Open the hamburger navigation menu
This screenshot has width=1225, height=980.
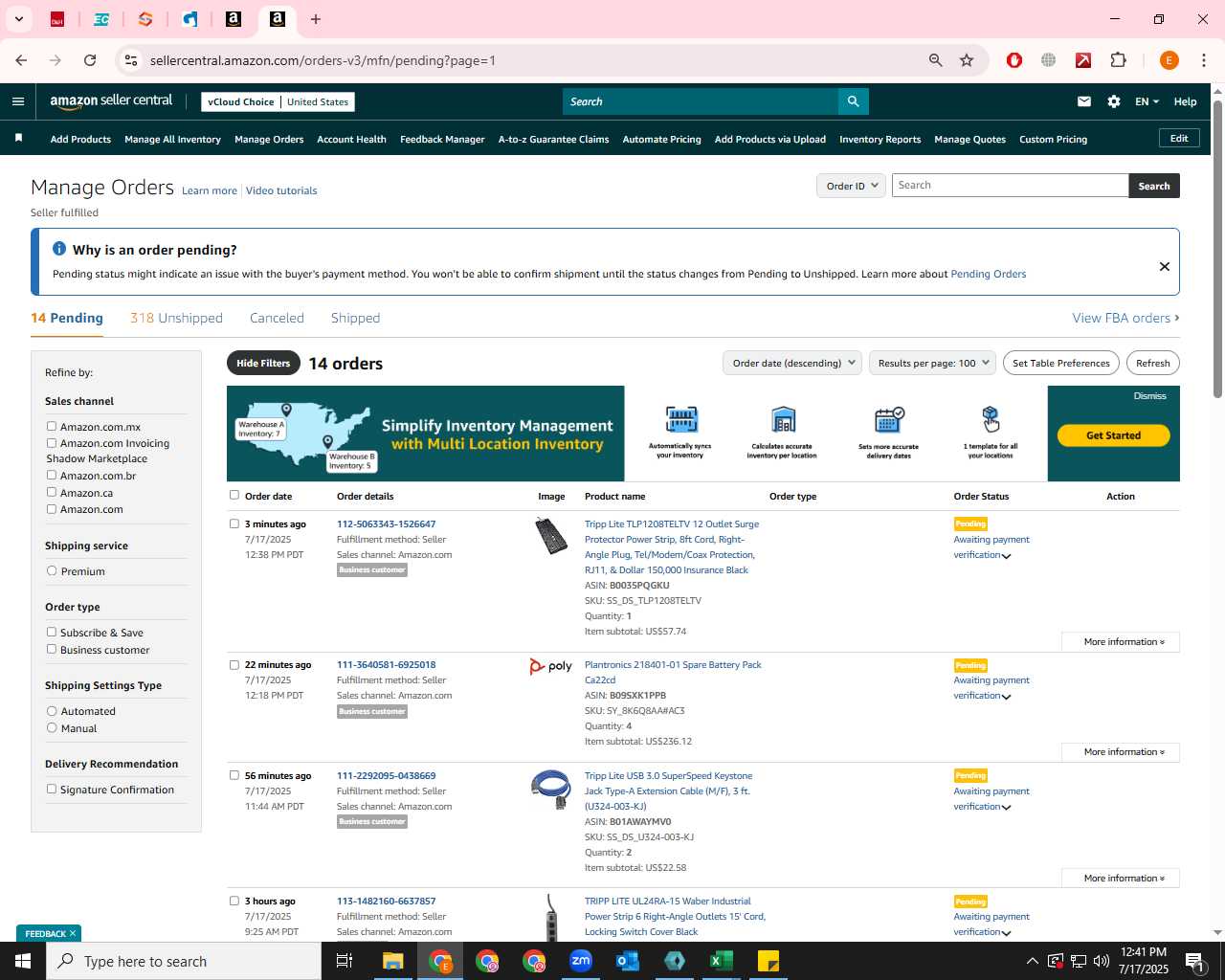(18, 101)
